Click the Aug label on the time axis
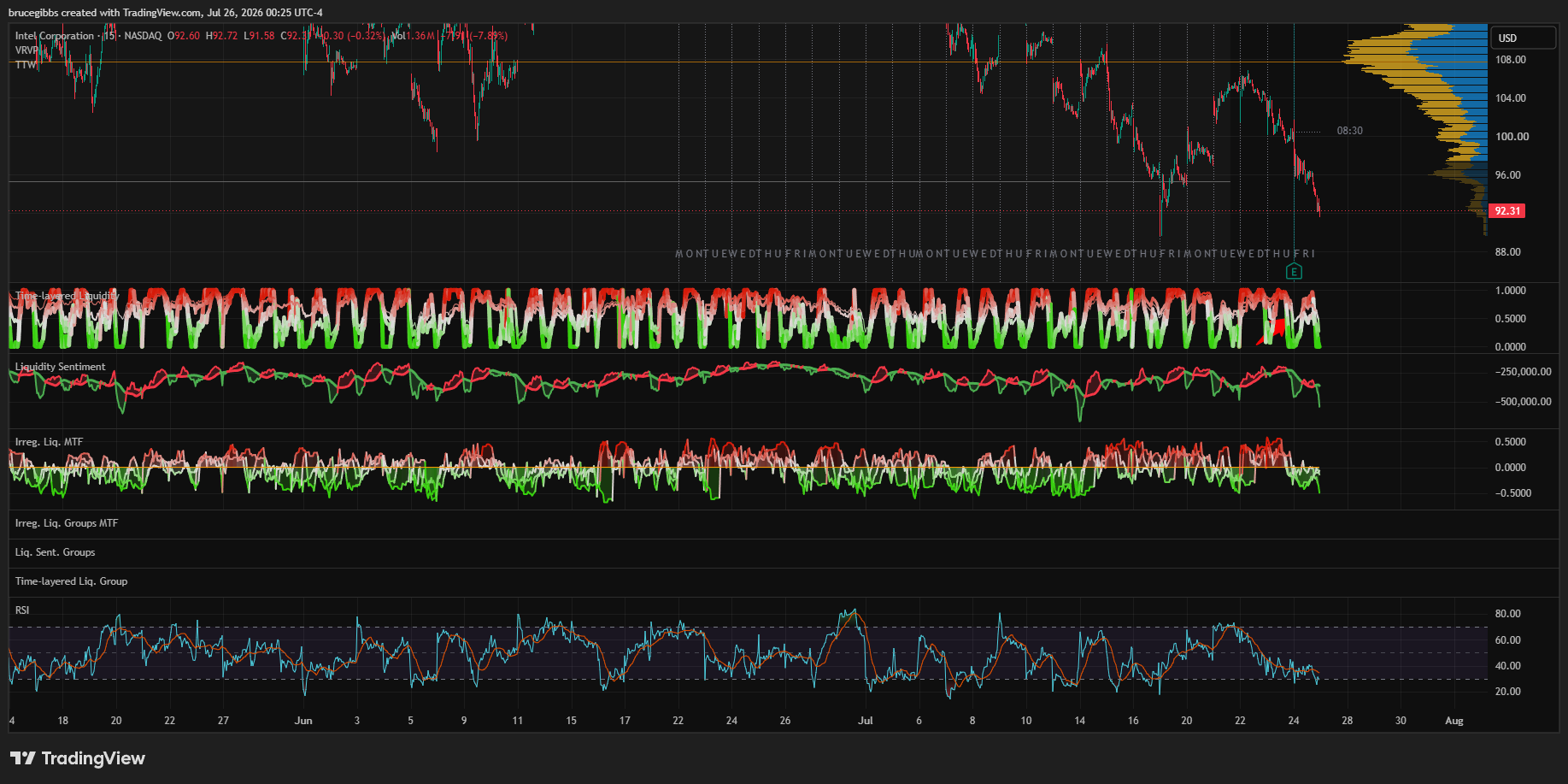The image size is (1568, 784). coord(1454,721)
